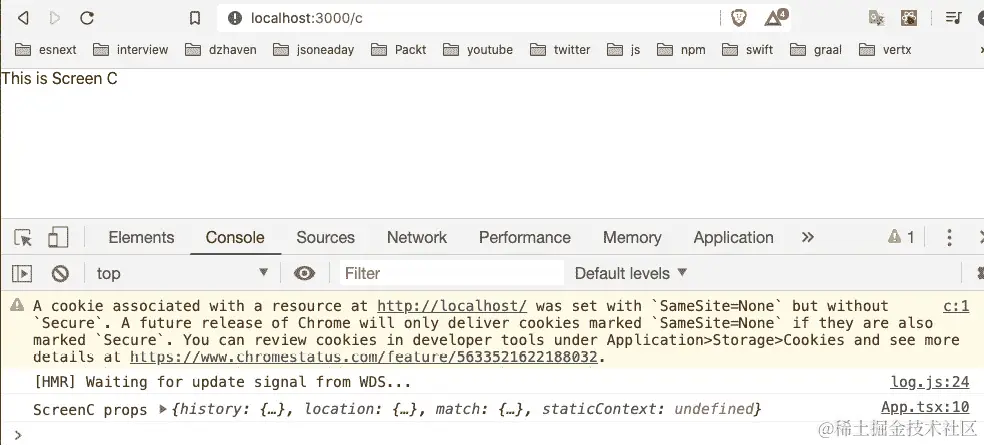Image resolution: width=984 pixels, height=445 pixels.
Task: Open the Performance tab
Action: (525, 237)
